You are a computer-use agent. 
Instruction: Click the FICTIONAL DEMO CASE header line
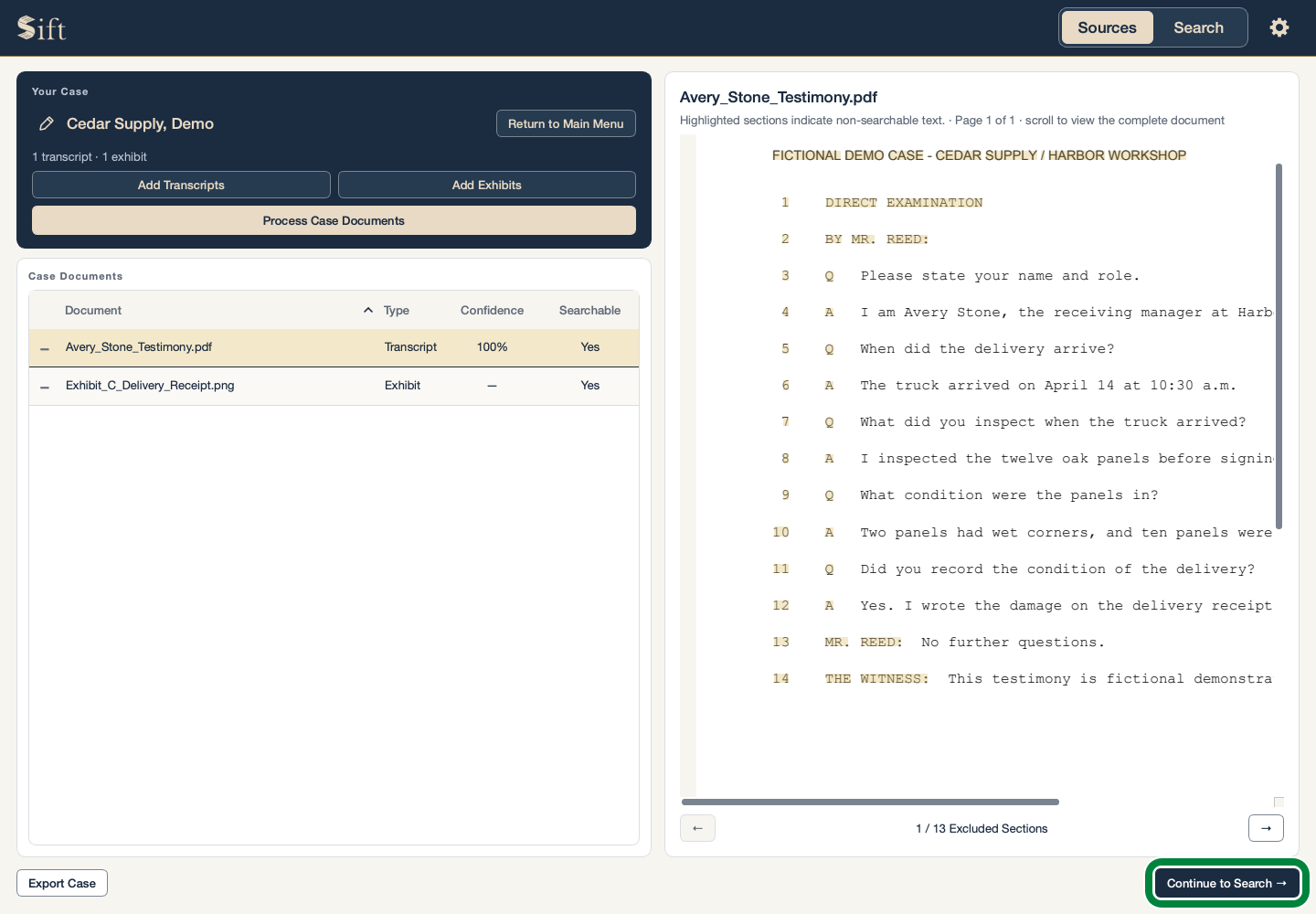pos(979,155)
